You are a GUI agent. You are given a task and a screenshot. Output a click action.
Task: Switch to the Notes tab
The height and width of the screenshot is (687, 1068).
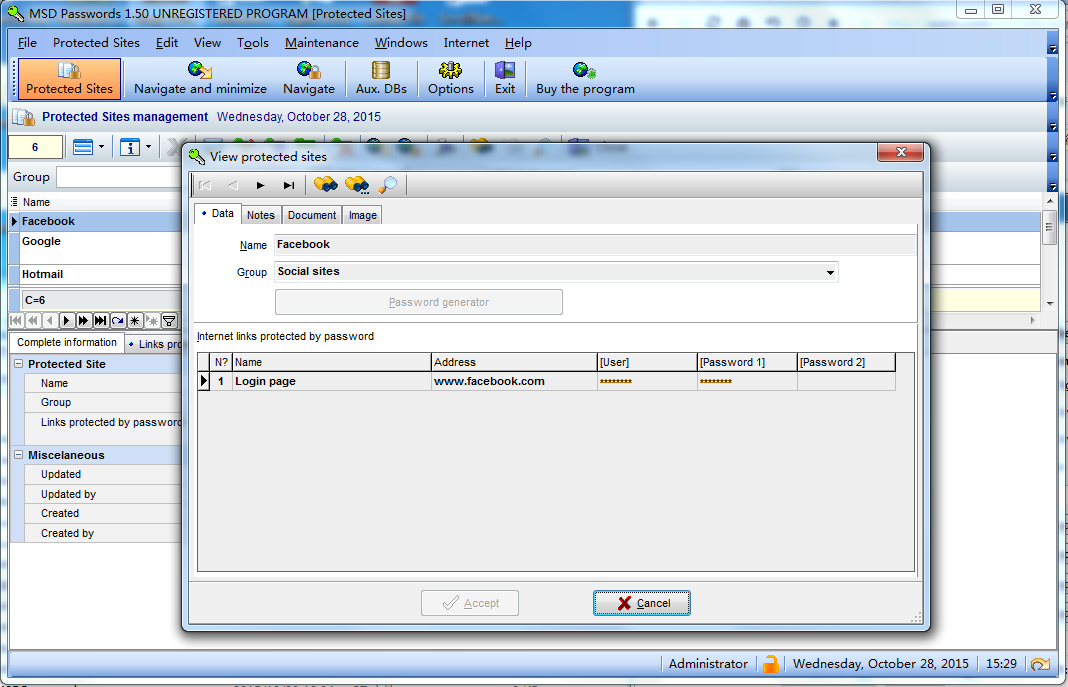point(260,215)
